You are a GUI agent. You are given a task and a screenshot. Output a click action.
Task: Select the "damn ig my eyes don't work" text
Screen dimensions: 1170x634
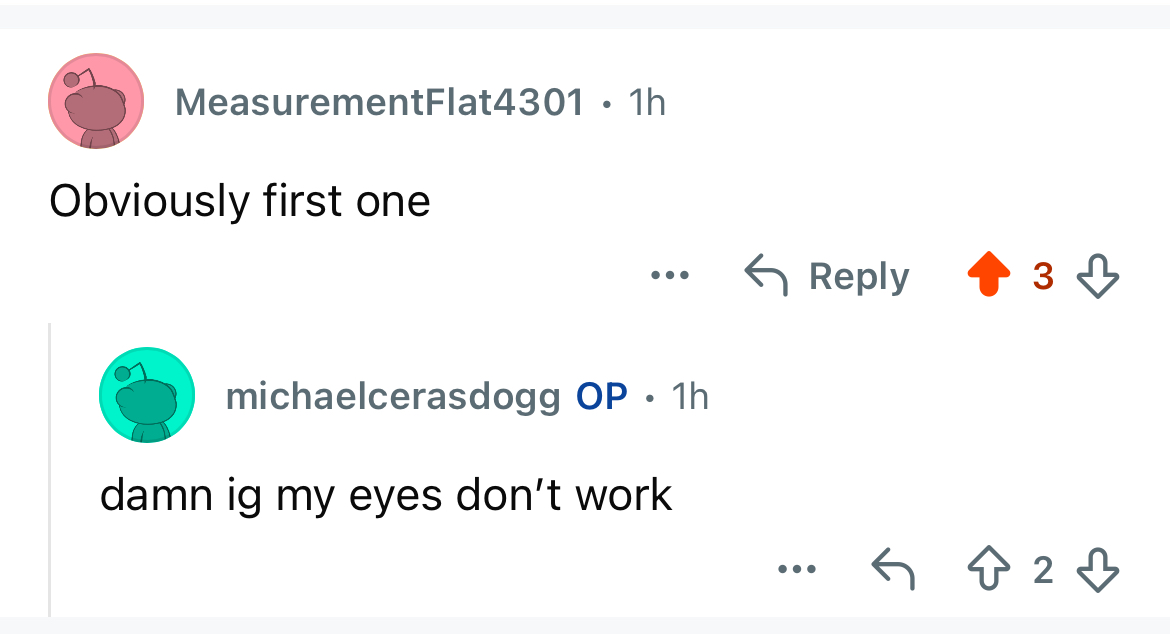click(386, 495)
